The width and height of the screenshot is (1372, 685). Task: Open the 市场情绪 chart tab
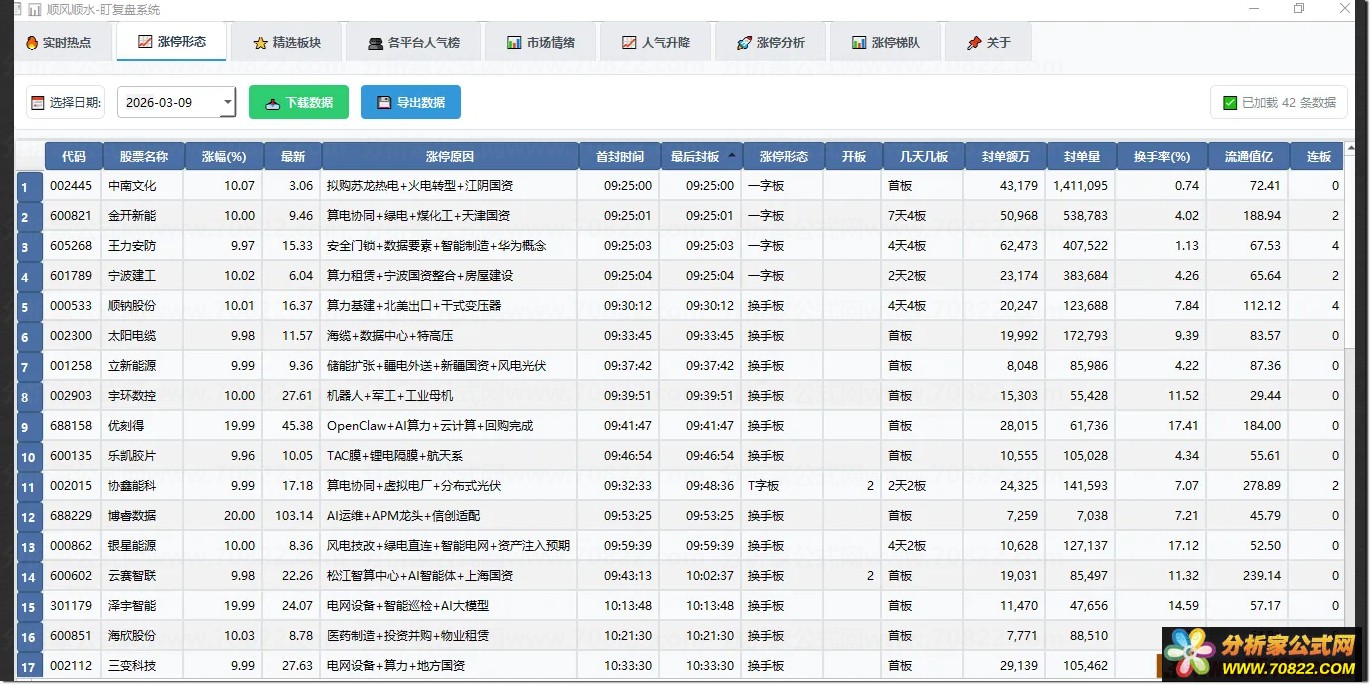(x=540, y=43)
